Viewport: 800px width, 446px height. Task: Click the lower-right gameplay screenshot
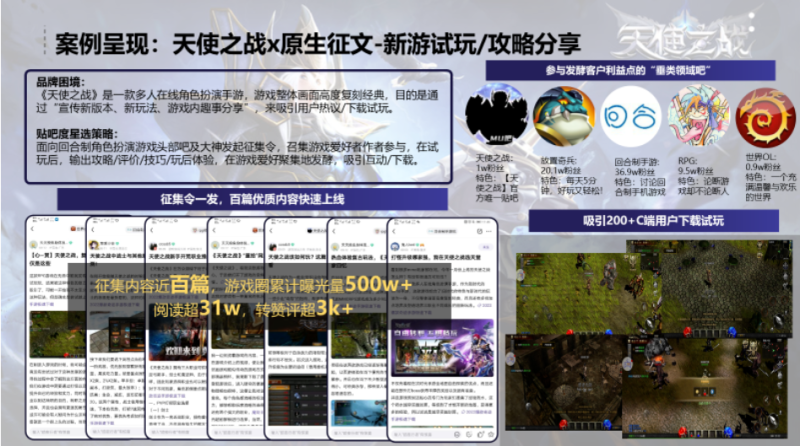[x=707, y=387]
